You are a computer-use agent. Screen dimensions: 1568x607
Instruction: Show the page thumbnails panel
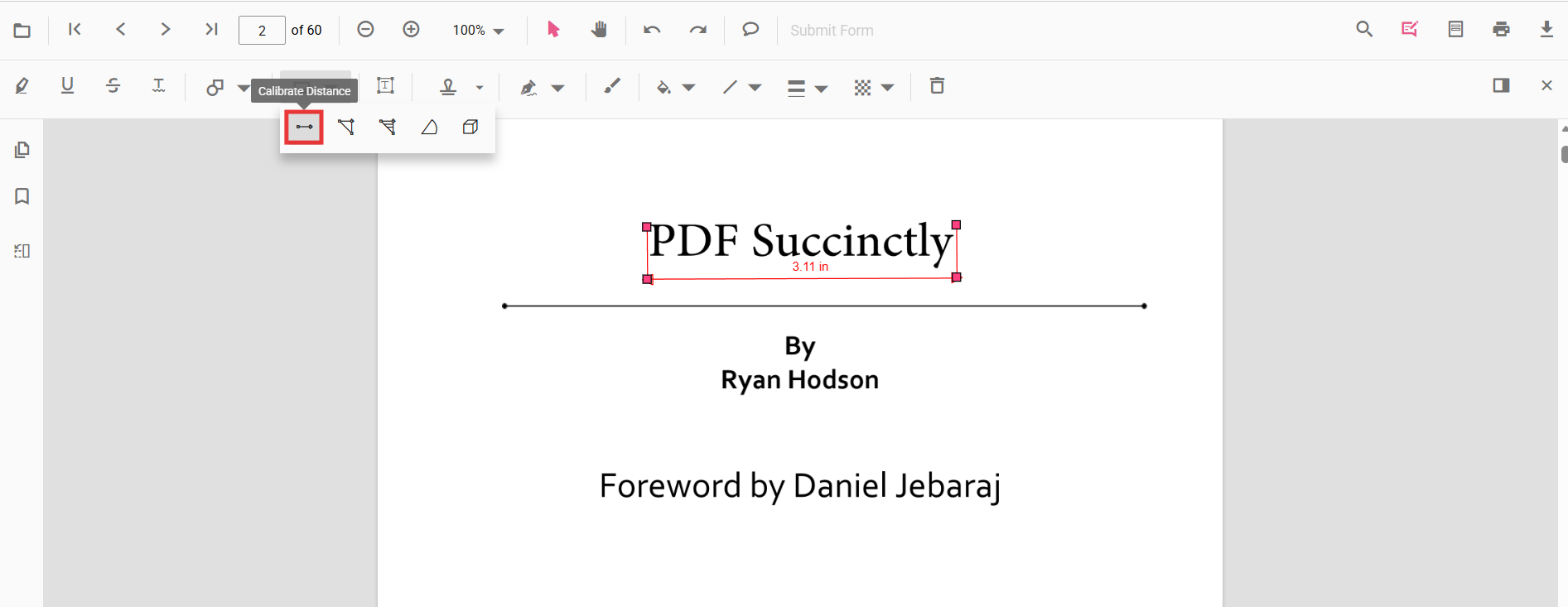click(x=22, y=150)
